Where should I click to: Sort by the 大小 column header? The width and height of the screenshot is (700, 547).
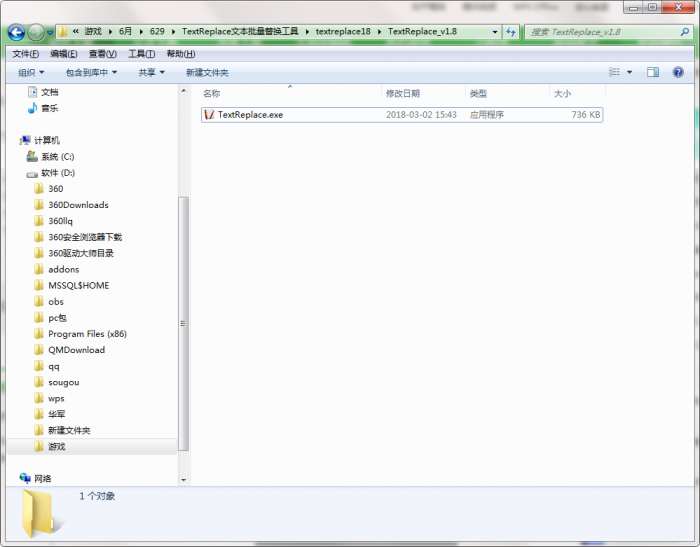tap(562, 93)
